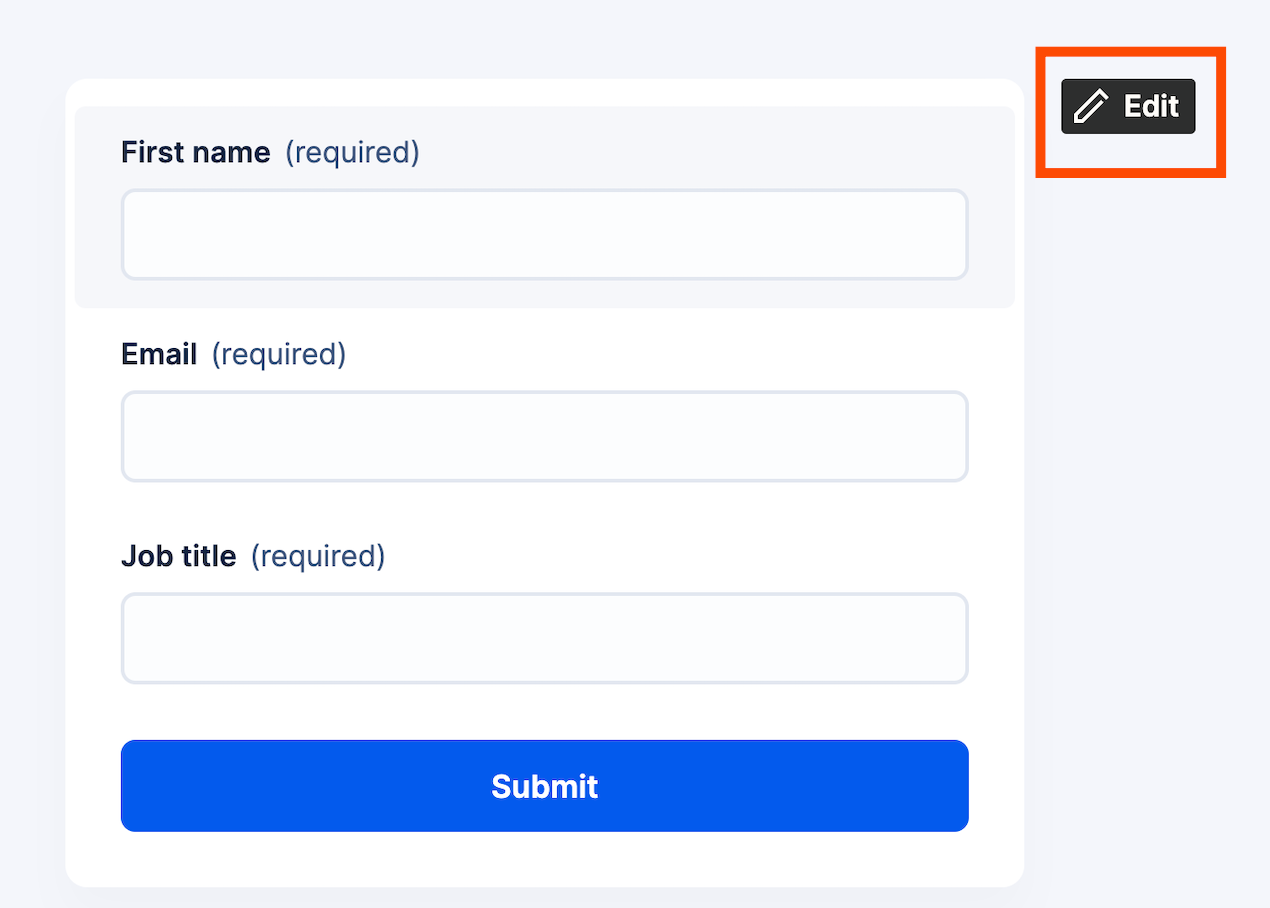Click the First name field label

coord(195,152)
